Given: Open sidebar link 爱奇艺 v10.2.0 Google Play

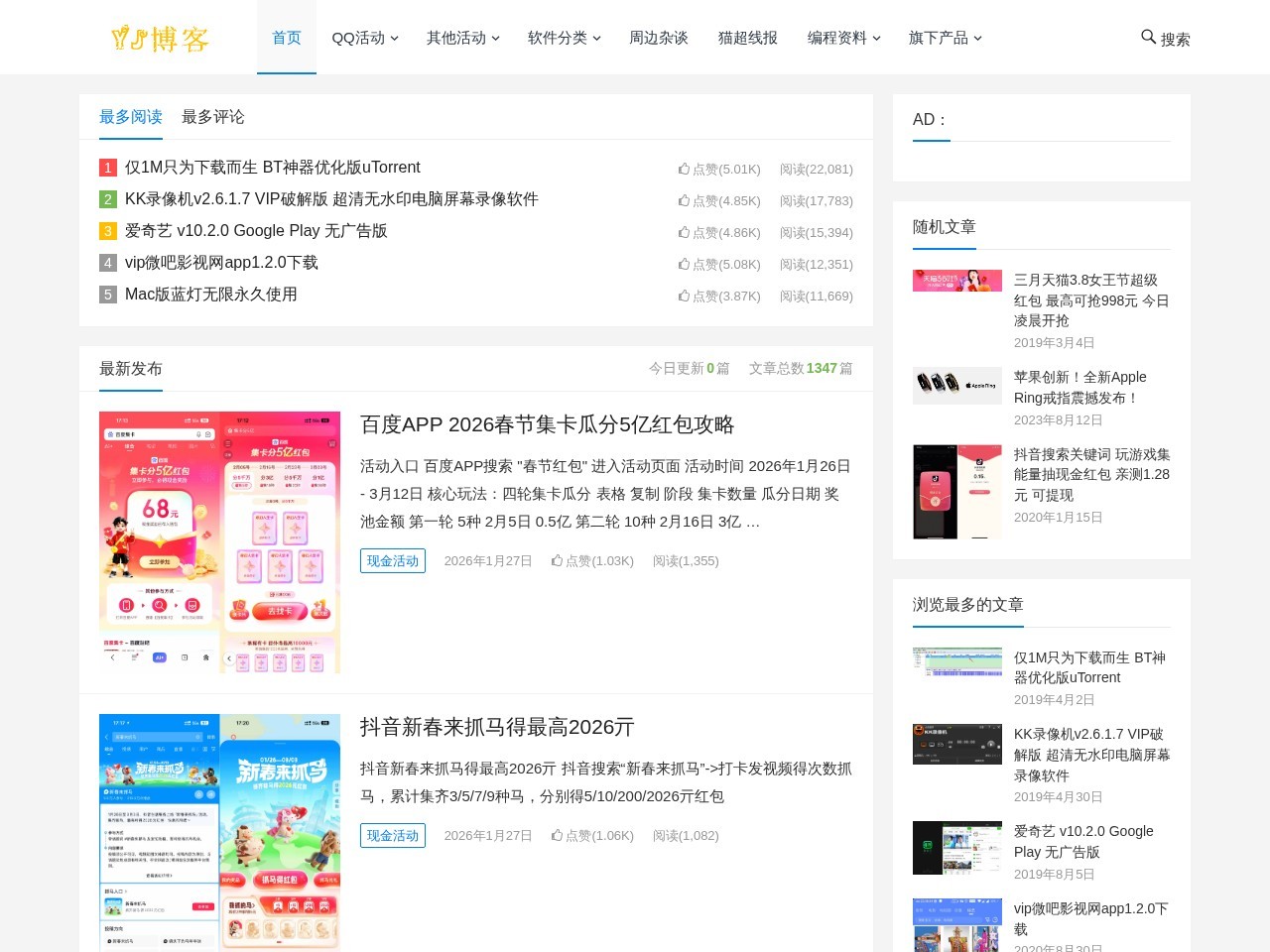Looking at the screenshot, I should [x=1083, y=842].
